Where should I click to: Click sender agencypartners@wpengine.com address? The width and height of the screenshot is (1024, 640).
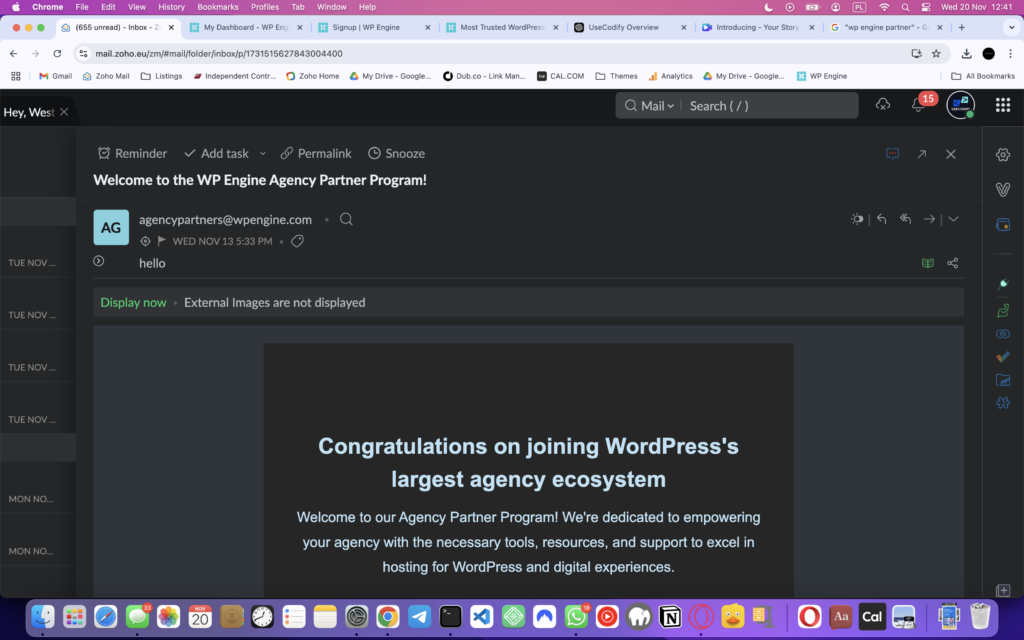[x=225, y=220]
